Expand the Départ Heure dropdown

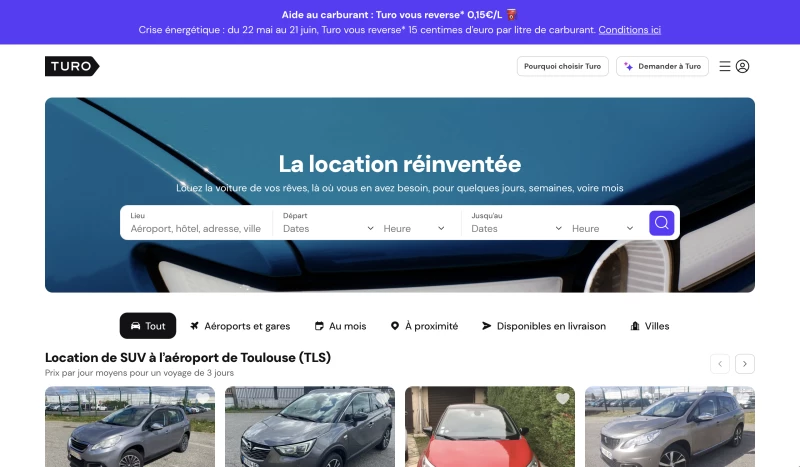[414, 229]
